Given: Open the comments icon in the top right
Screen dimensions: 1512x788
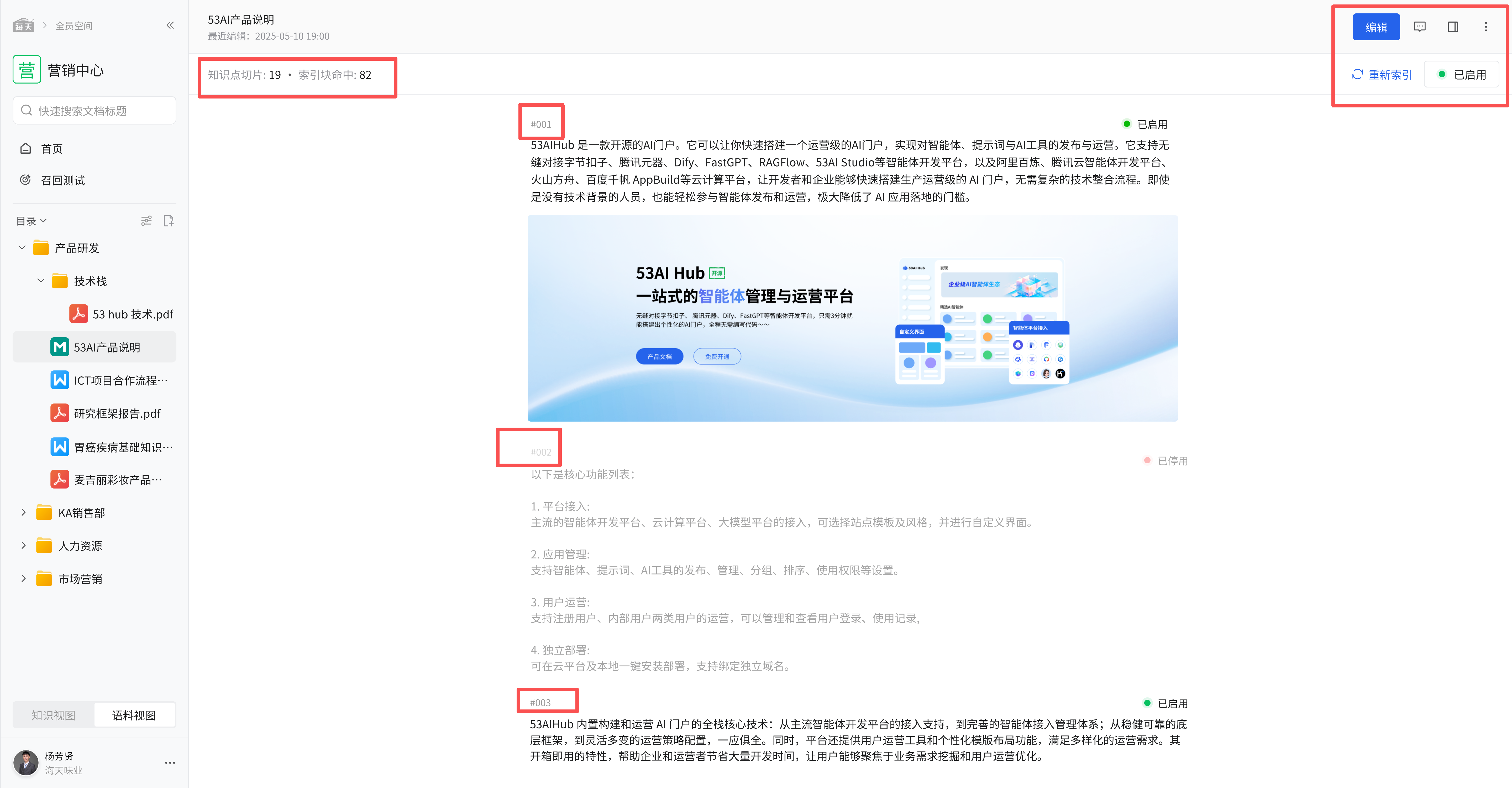Looking at the screenshot, I should pos(1419,27).
